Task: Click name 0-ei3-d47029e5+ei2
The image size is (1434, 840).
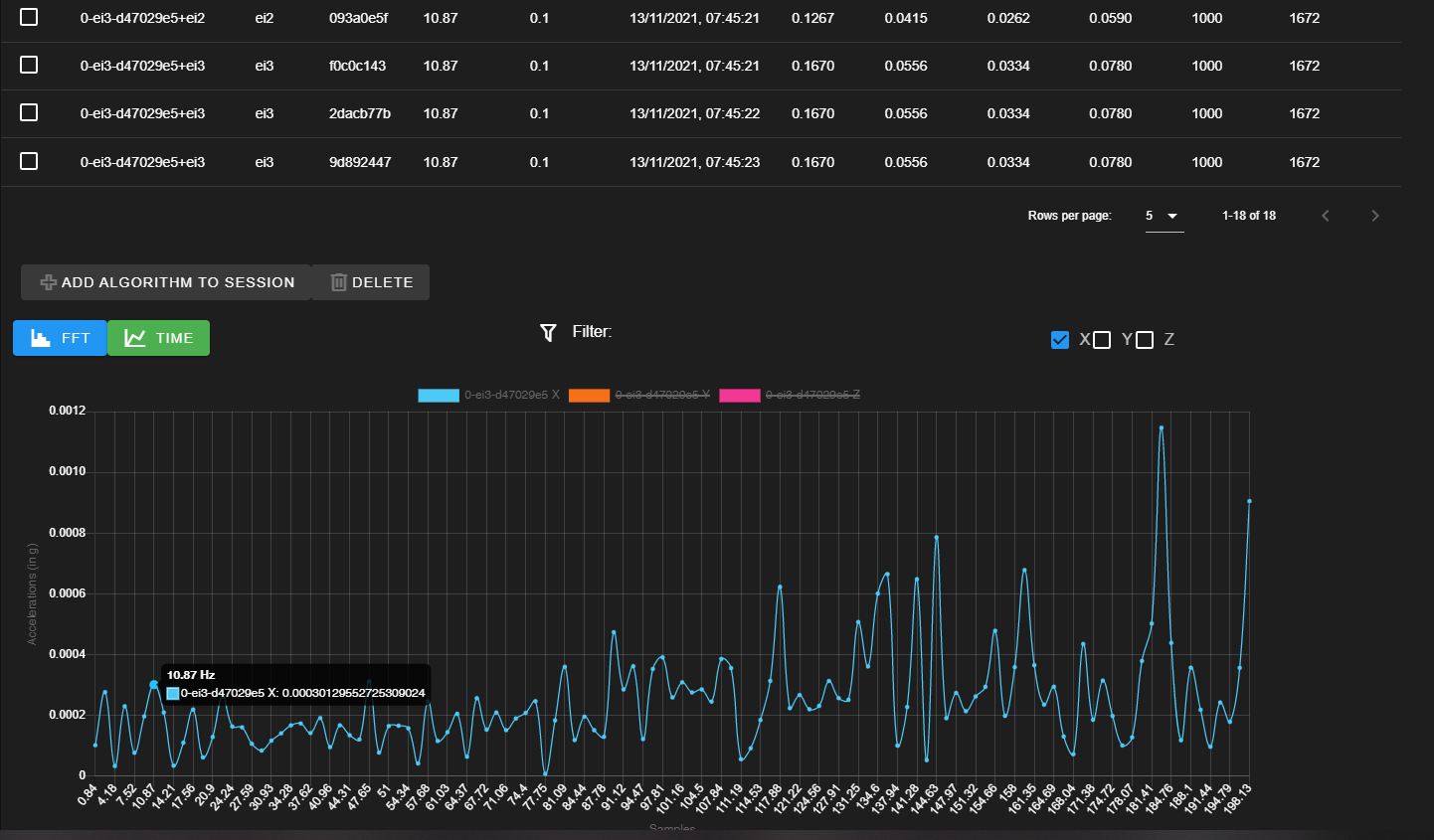Action: coord(142,18)
